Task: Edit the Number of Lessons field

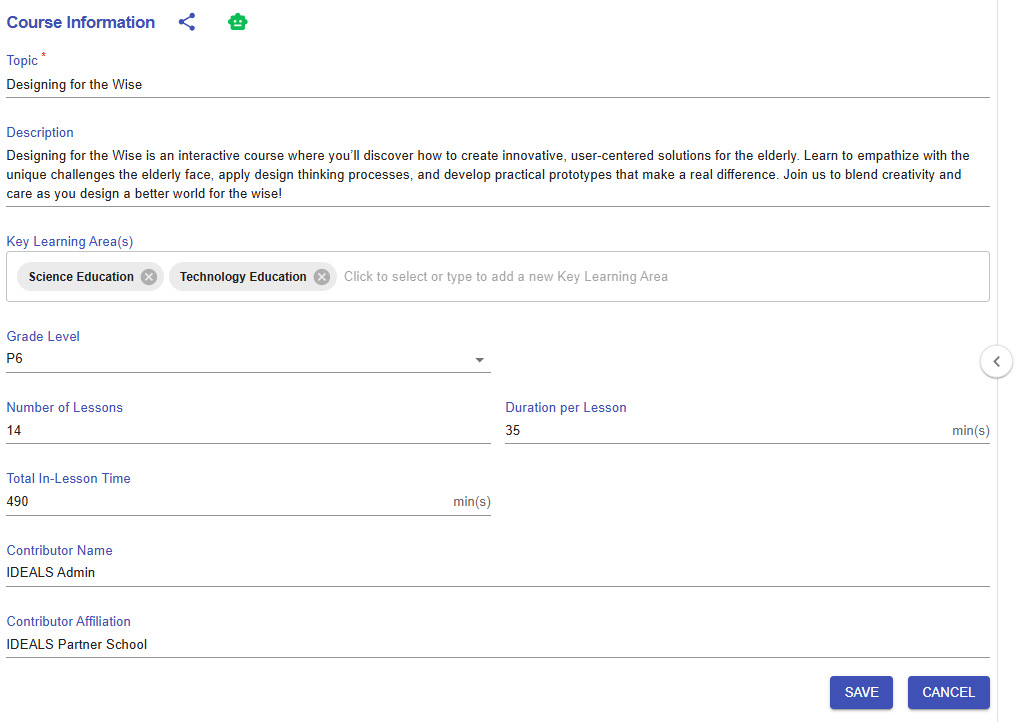Action: 247,431
